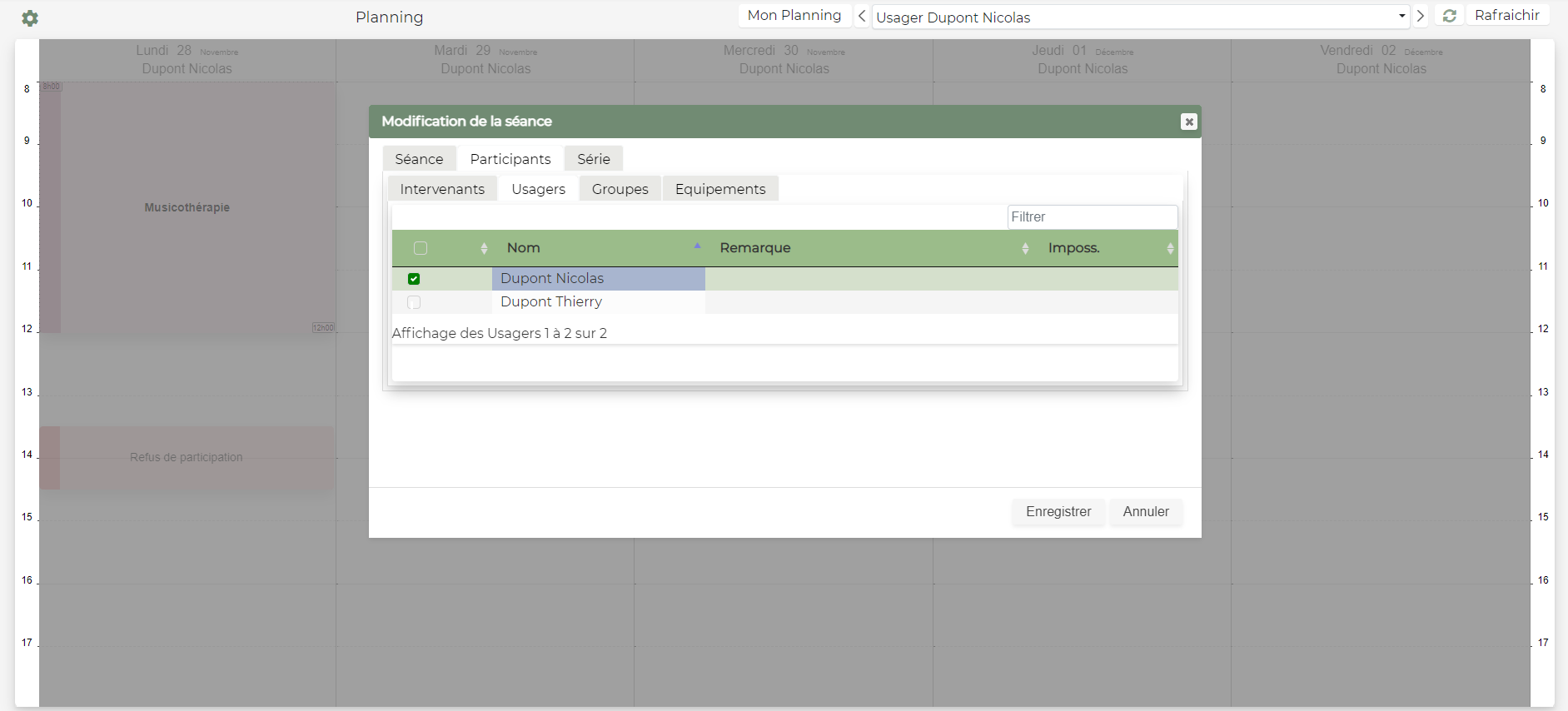Open the Equipements sub-tab
The width and height of the screenshot is (1568, 711).
pyautogui.click(x=720, y=189)
